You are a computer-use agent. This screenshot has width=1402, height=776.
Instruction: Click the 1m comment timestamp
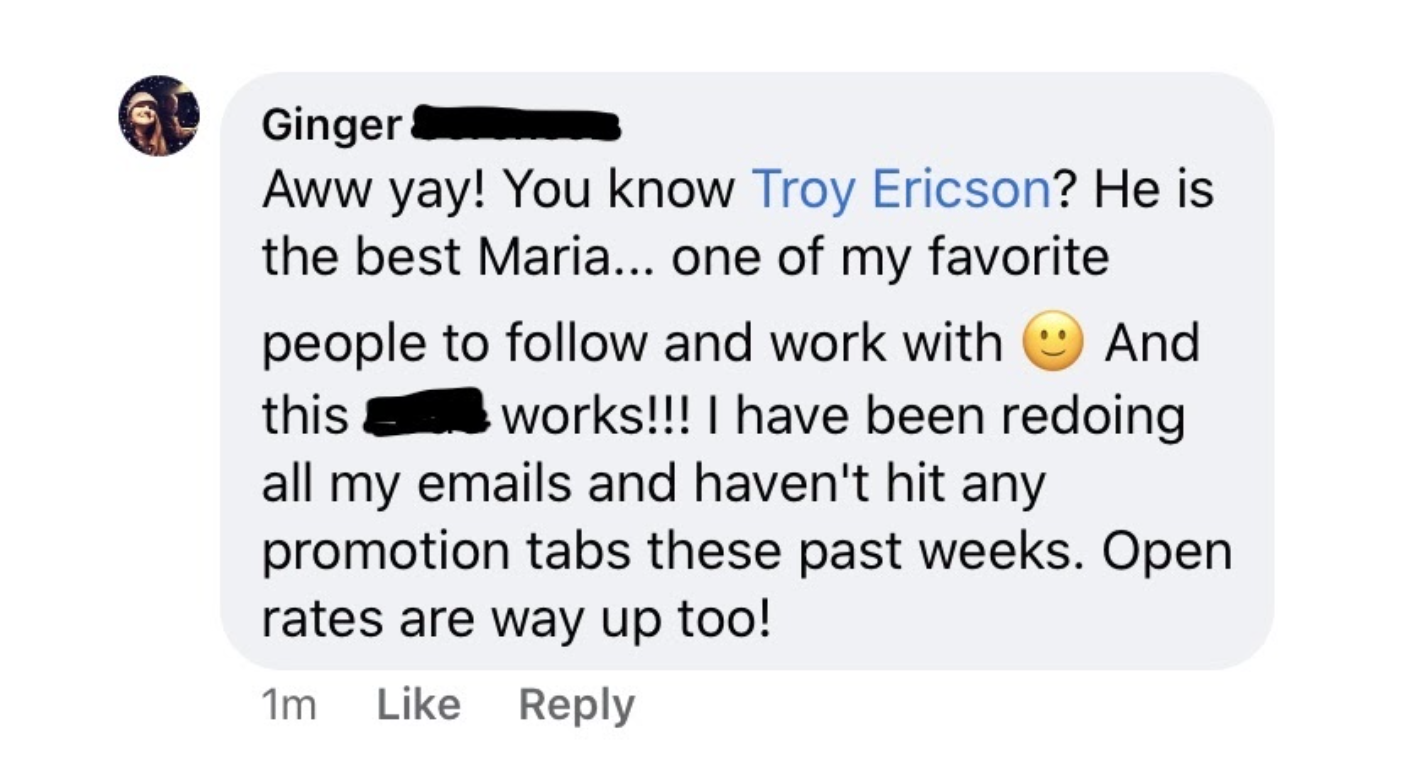pos(289,706)
